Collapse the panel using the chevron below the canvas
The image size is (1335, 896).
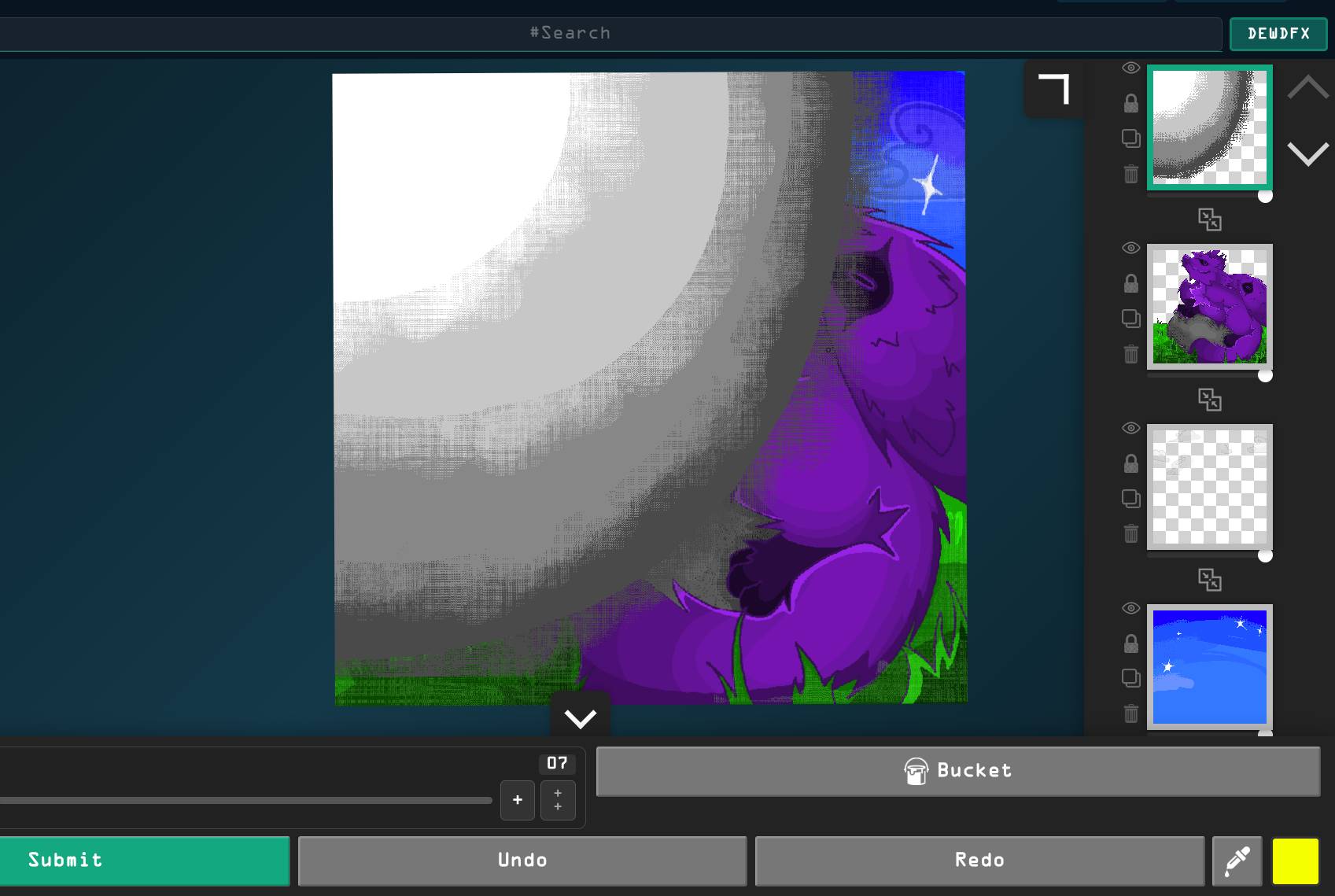(x=581, y=717)
